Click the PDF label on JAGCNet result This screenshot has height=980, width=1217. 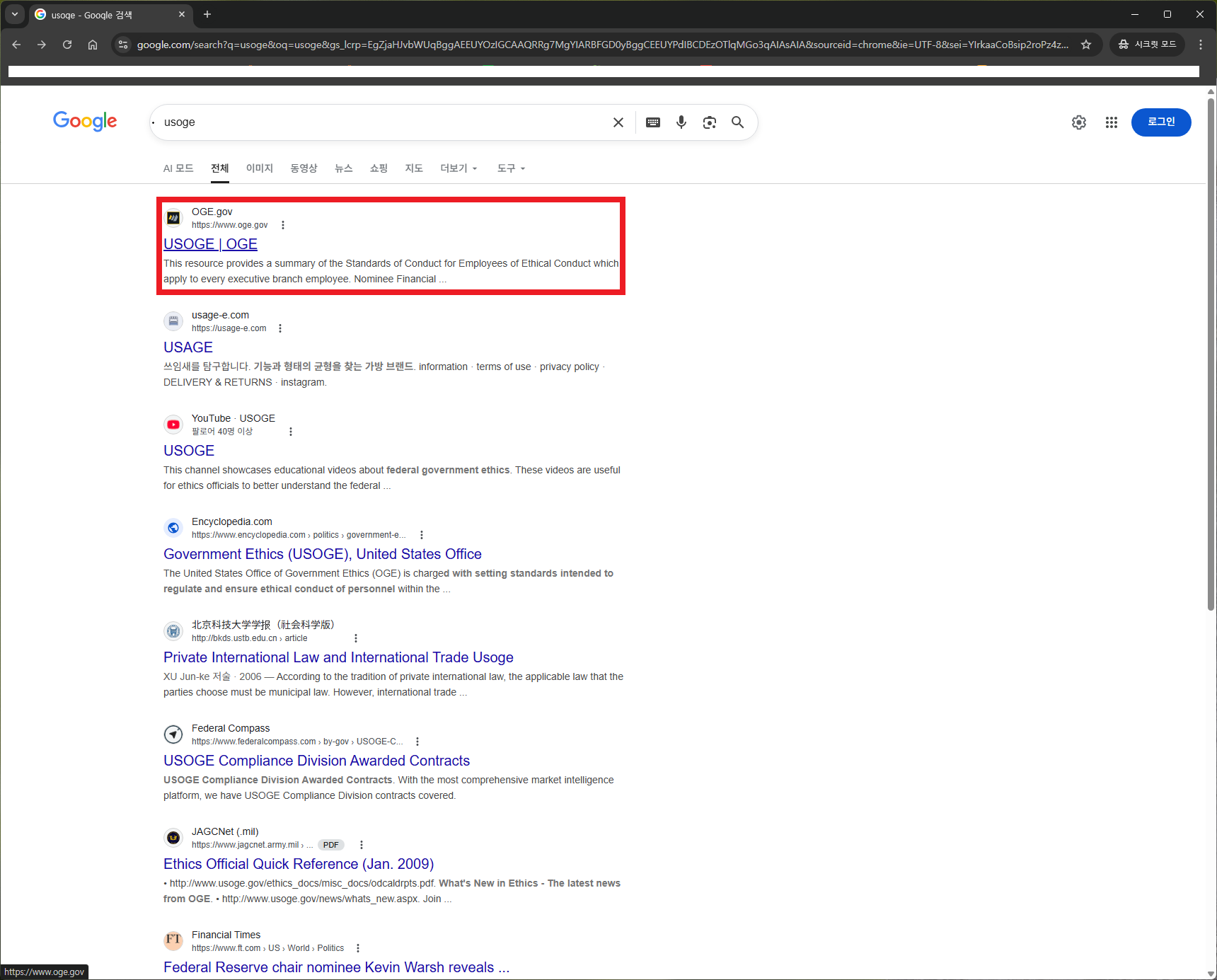point(330,845)
